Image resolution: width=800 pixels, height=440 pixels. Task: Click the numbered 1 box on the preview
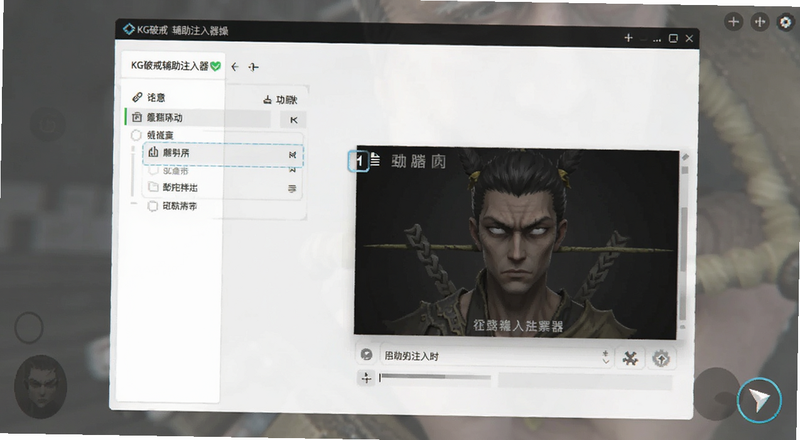click(359, 161)
